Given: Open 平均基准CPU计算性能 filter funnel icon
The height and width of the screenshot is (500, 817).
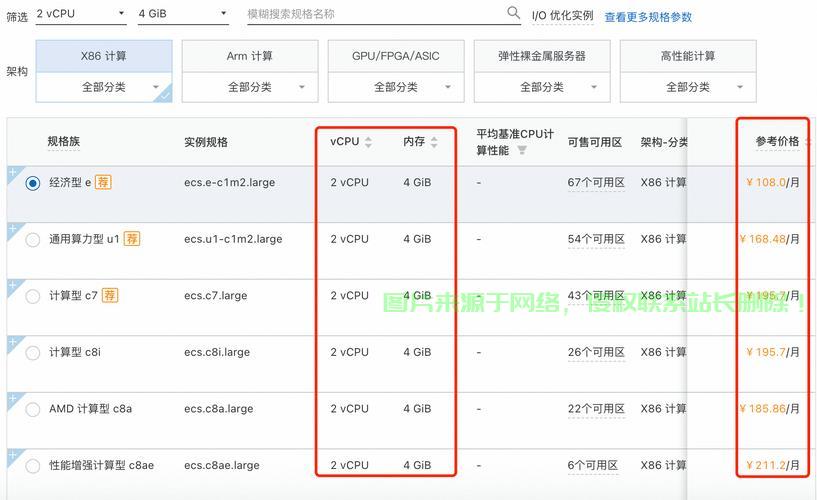Looking at the screenshot, I should click(x=522, y=151).
